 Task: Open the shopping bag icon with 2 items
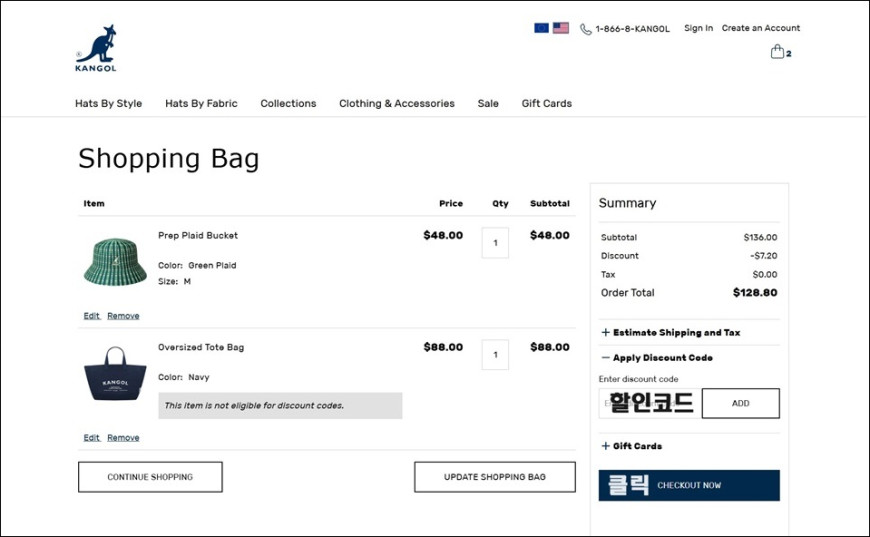780,53
